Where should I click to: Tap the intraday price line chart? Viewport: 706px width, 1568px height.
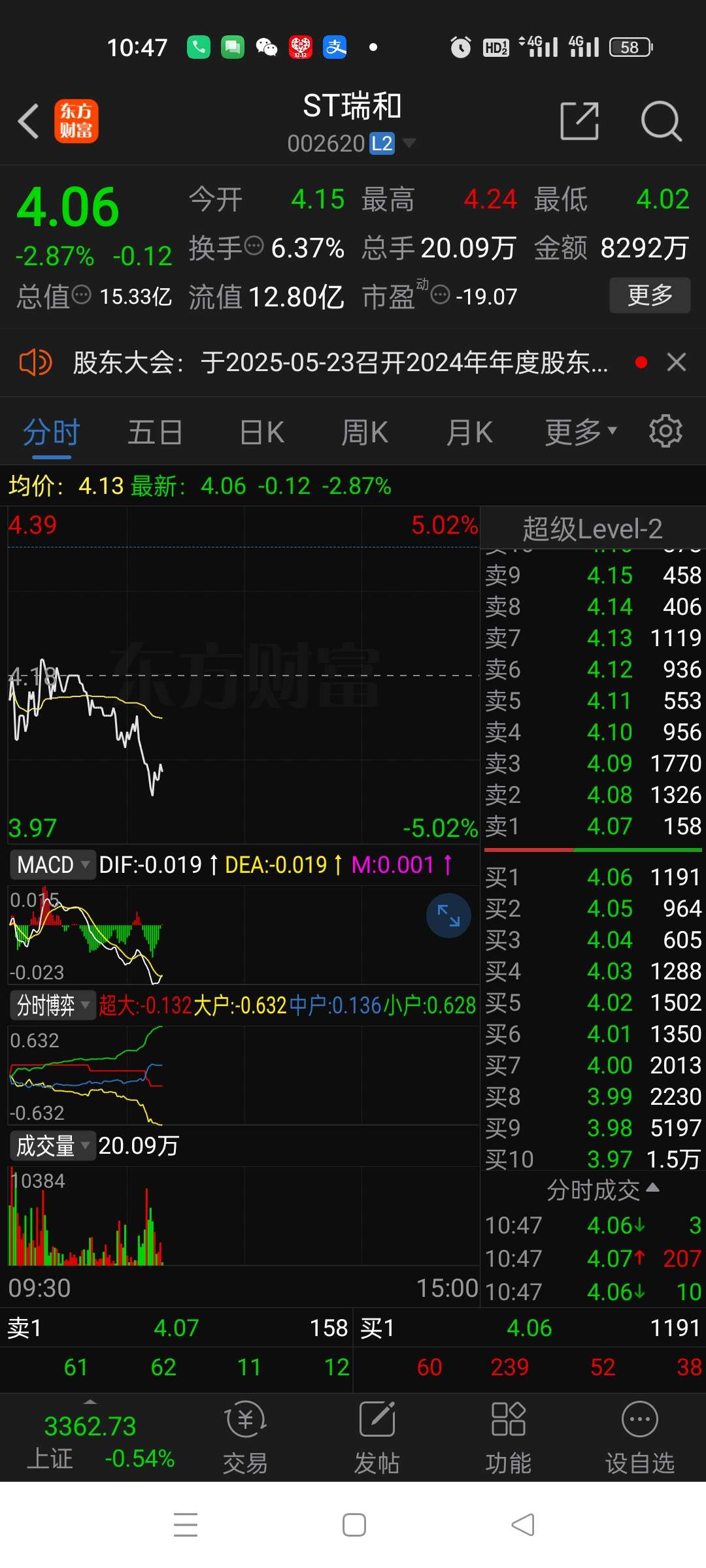[x=243, y=674]
